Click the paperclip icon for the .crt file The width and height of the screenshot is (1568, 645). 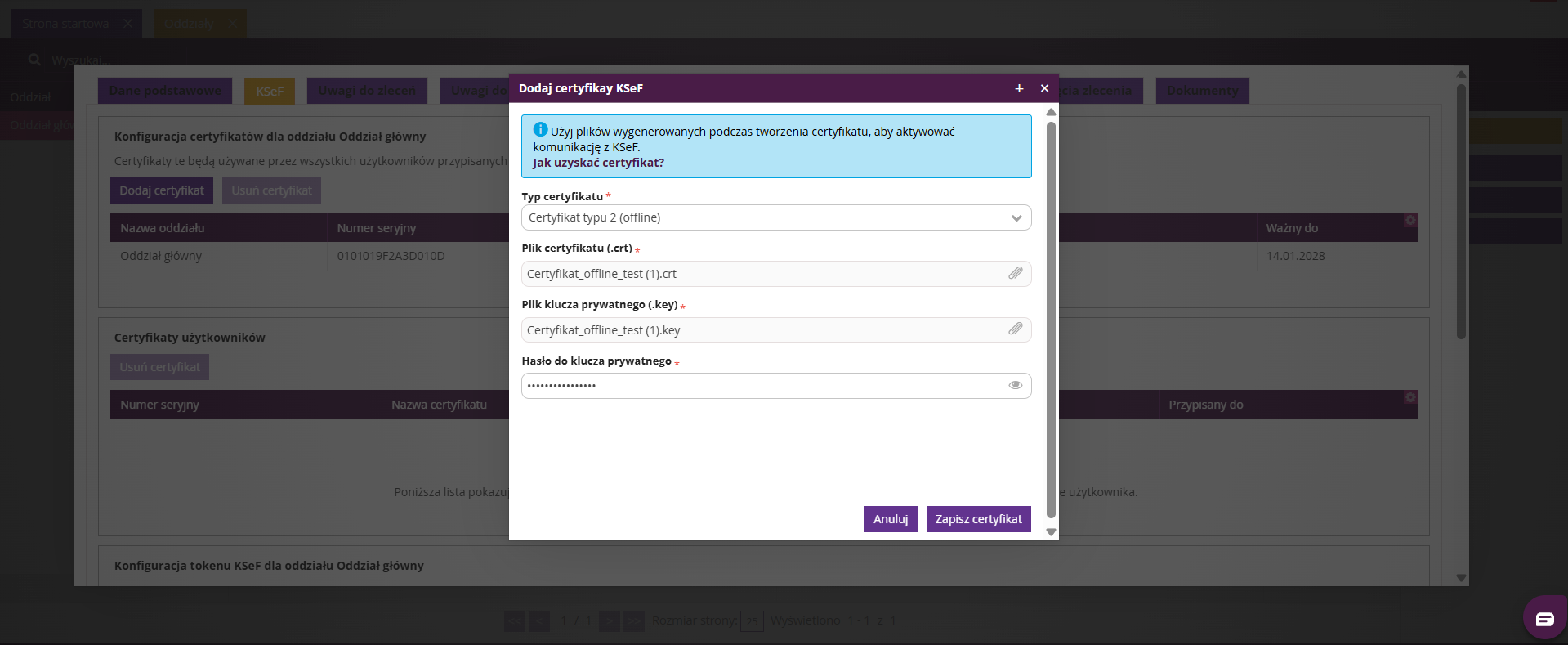point(1015,273)
